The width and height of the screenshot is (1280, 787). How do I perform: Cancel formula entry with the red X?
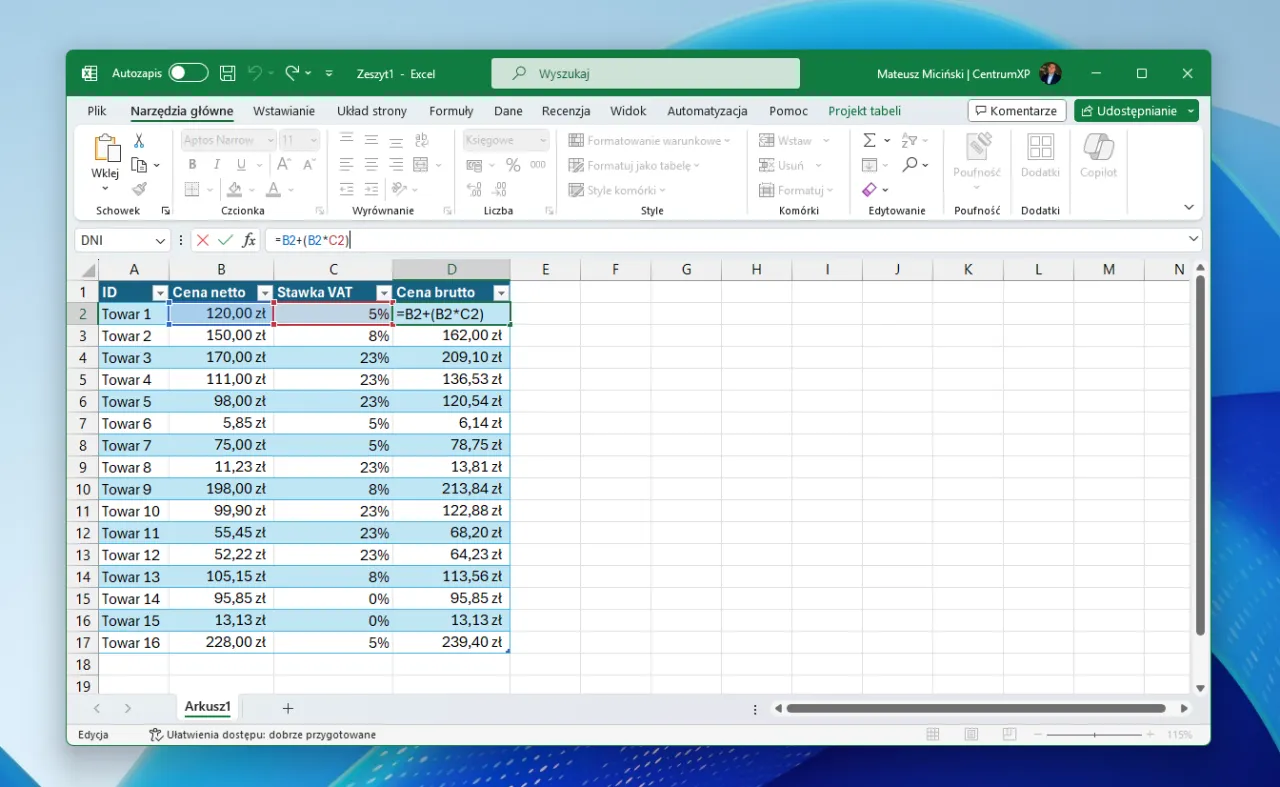(203, 240)
